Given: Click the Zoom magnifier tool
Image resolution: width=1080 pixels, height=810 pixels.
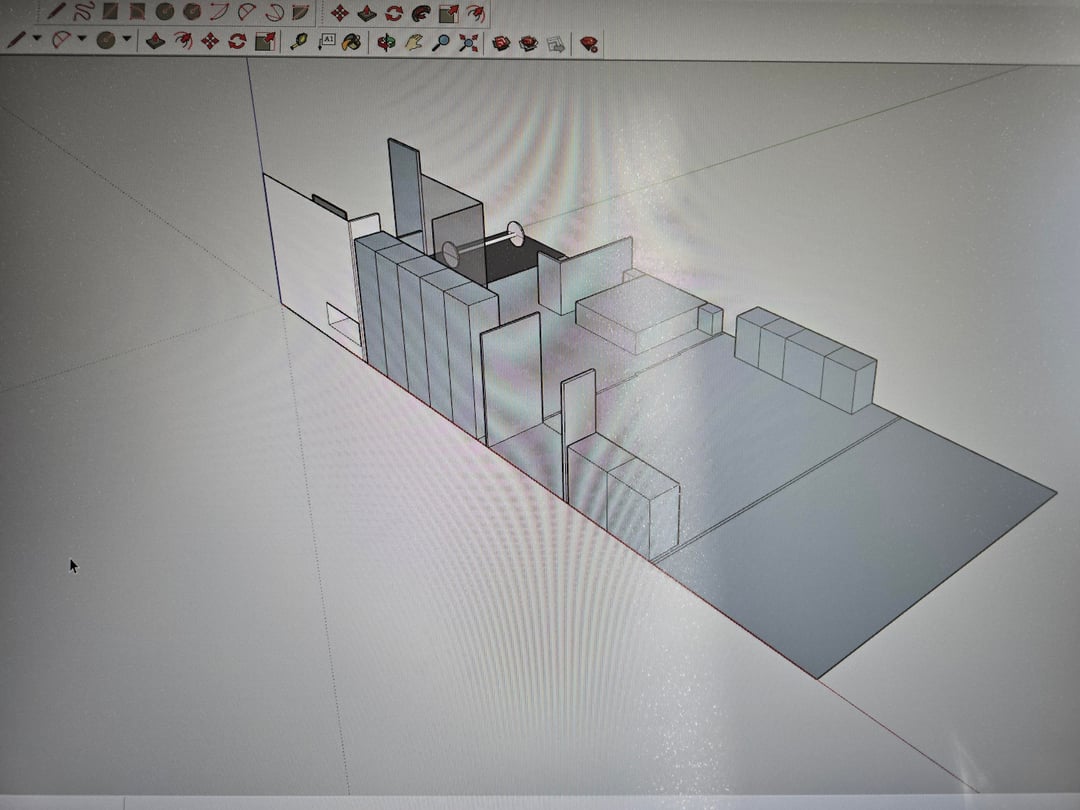Looking at the screenshot, I should 441,42.
